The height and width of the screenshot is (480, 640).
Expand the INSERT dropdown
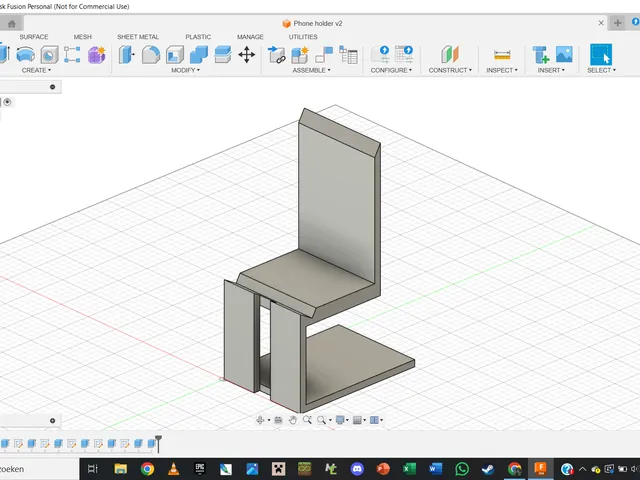(551, 70)
